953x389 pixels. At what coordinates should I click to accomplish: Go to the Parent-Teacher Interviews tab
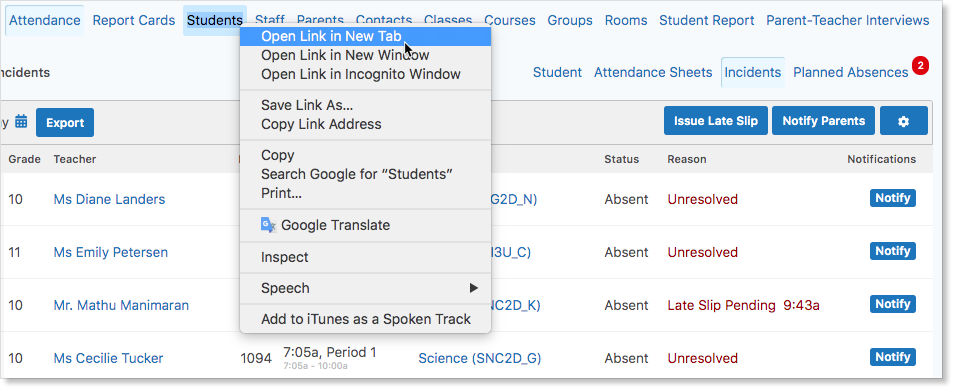(x=847, y=20)
